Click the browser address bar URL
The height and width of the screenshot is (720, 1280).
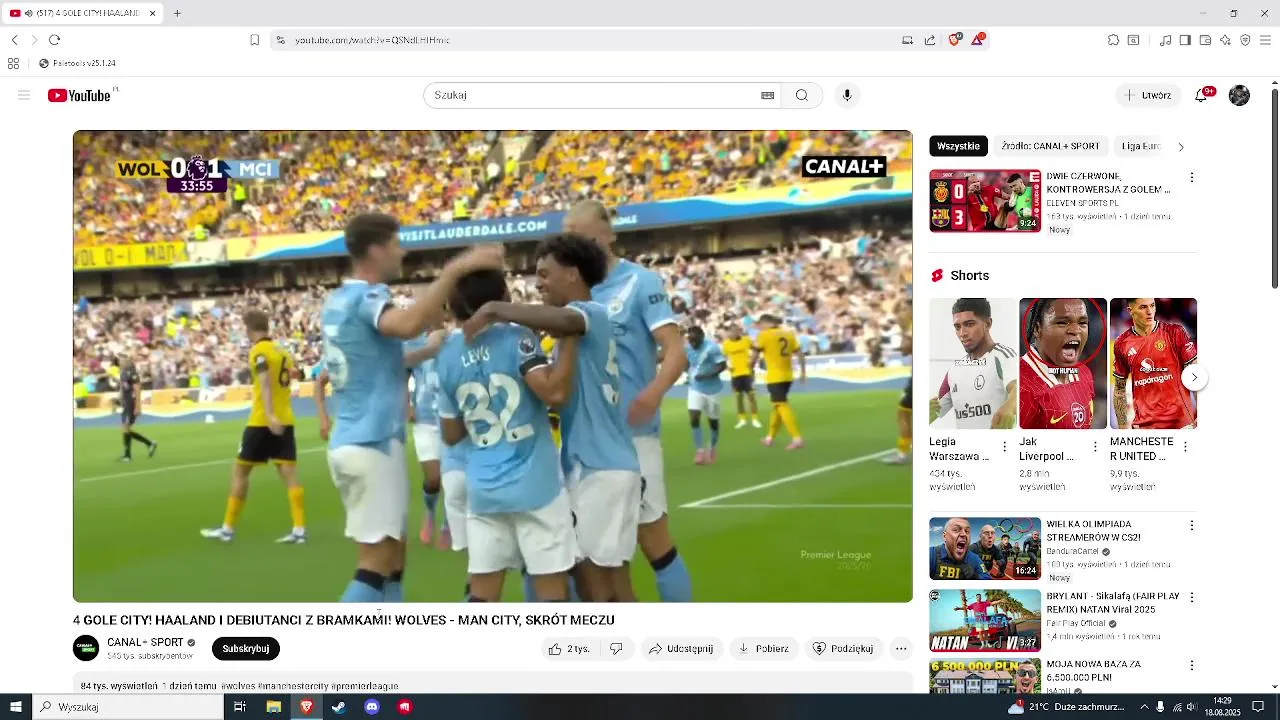pos(372,40)
